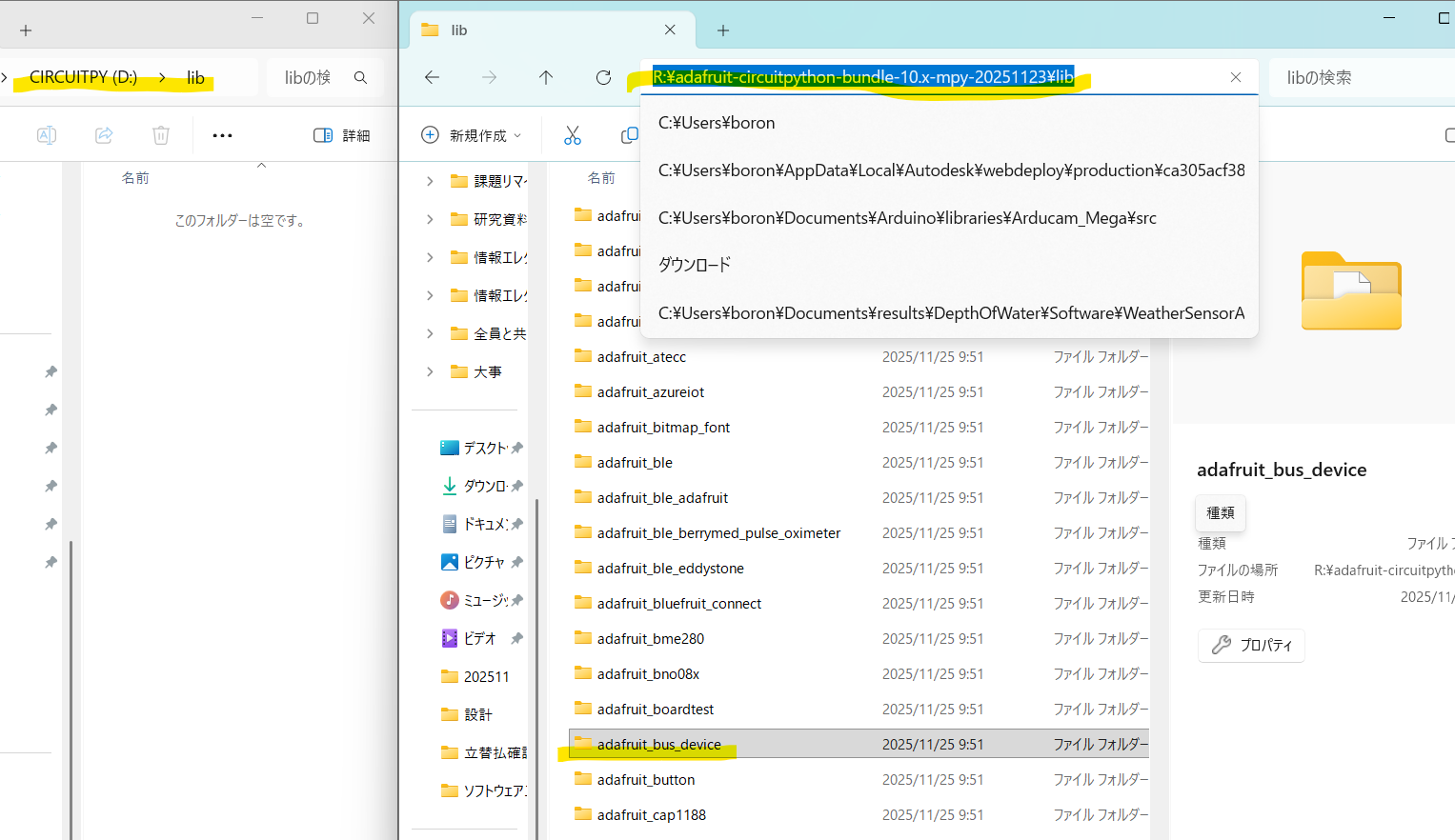Click the Share icon in left window
This screenshot has height=840, width=1455.
[104, 135]
